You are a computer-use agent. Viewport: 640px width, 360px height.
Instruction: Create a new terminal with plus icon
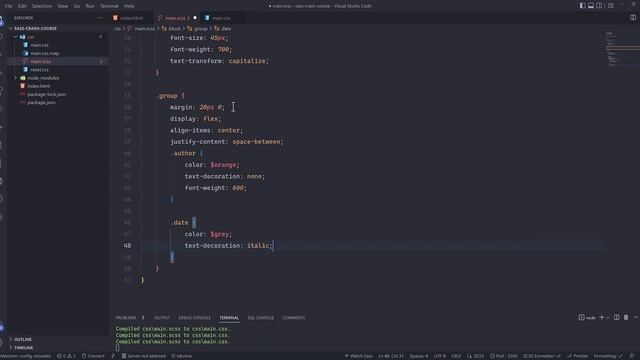(x=602, y=318)
